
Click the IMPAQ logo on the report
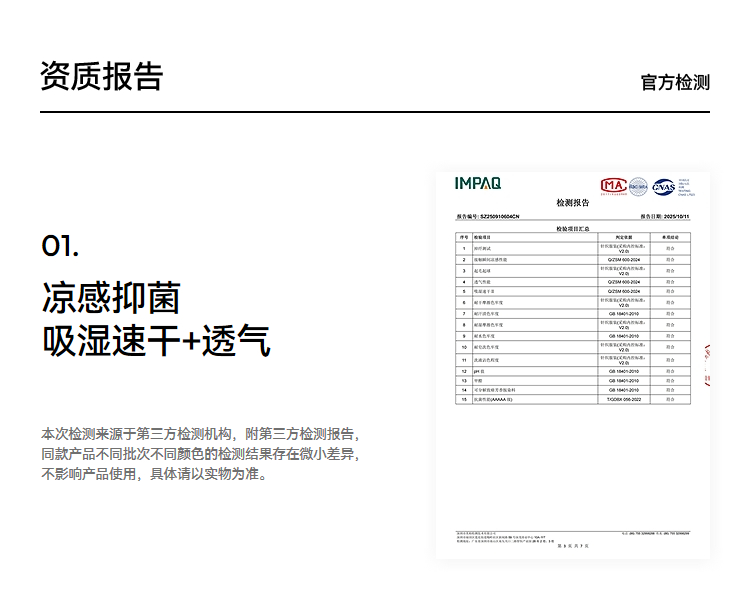pyautogui.click(x=477, y=183)
